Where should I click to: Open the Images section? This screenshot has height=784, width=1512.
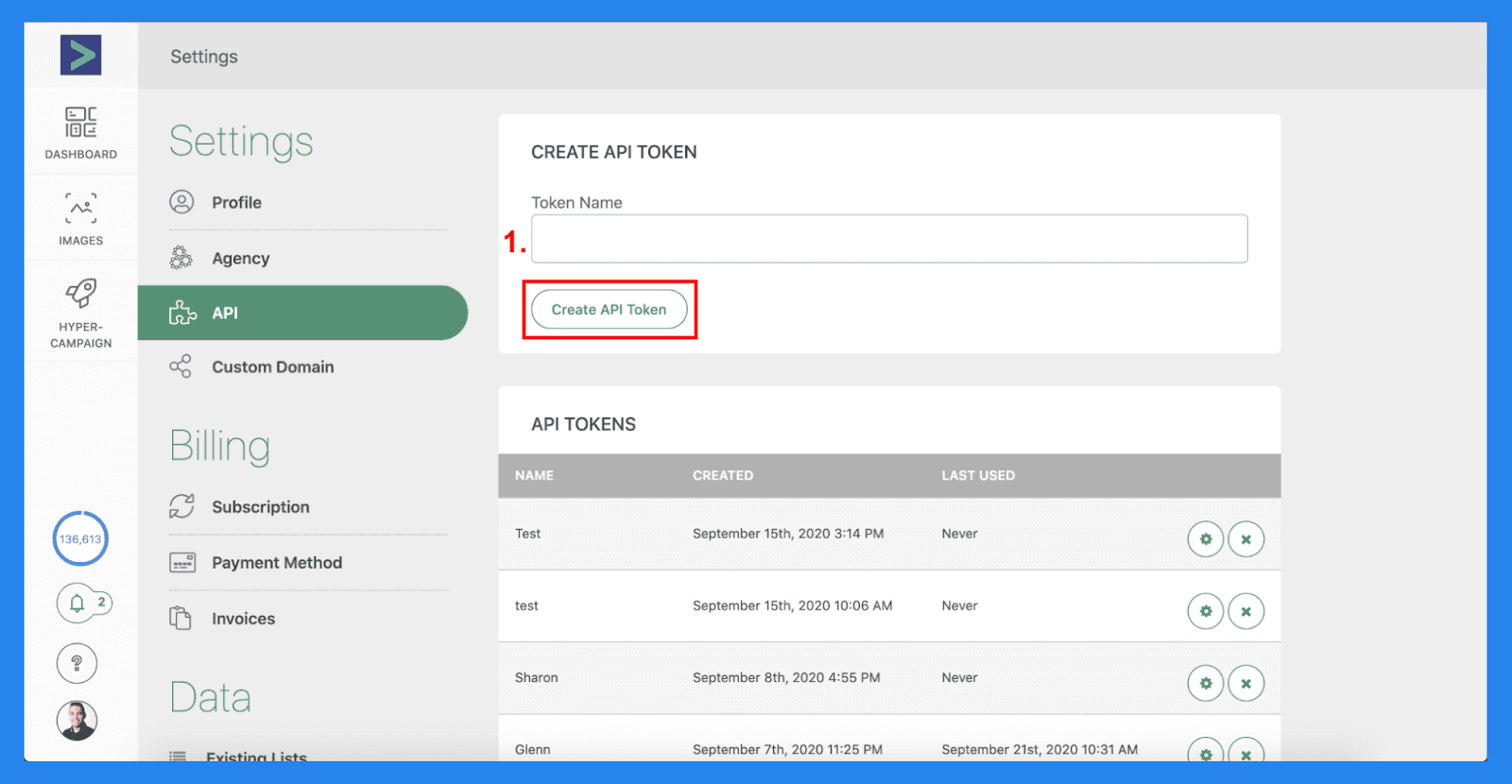80,219
